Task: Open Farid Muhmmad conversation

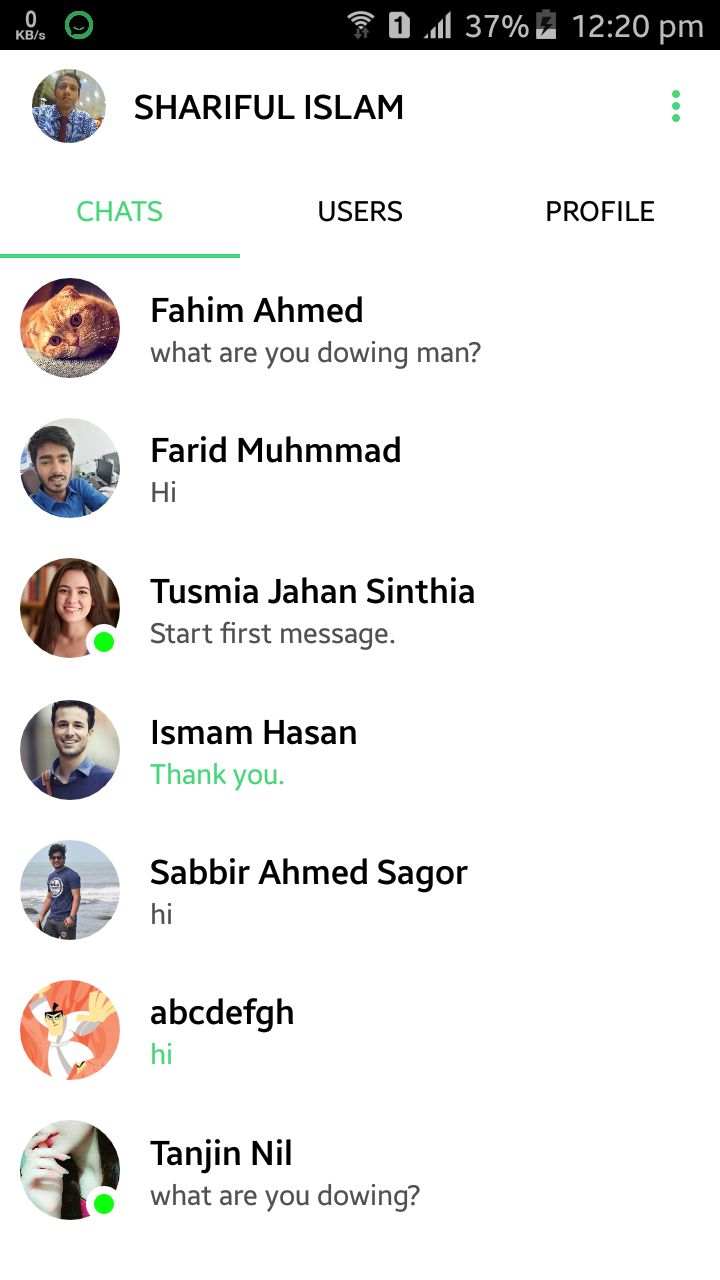Action: pos(400,470)
